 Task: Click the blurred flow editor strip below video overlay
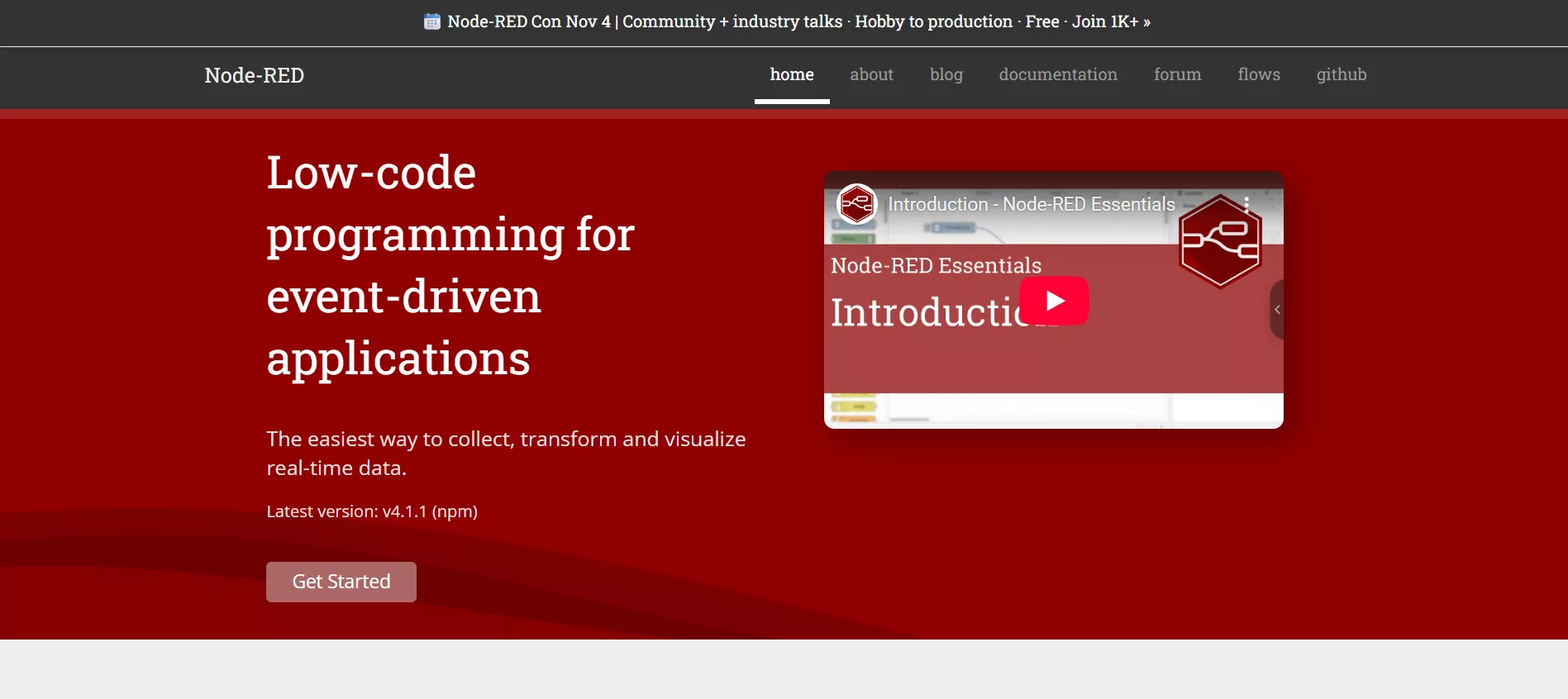pos(1053,410)
